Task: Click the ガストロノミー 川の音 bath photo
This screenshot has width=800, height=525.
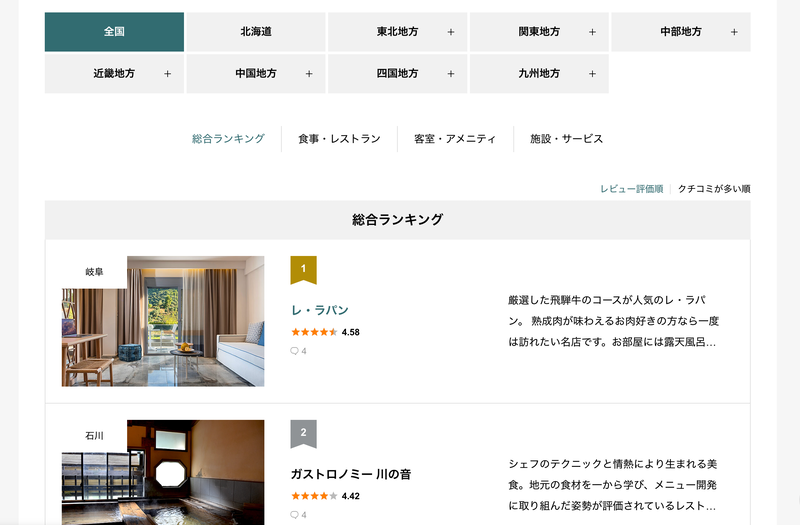Action: coord(163,472)
